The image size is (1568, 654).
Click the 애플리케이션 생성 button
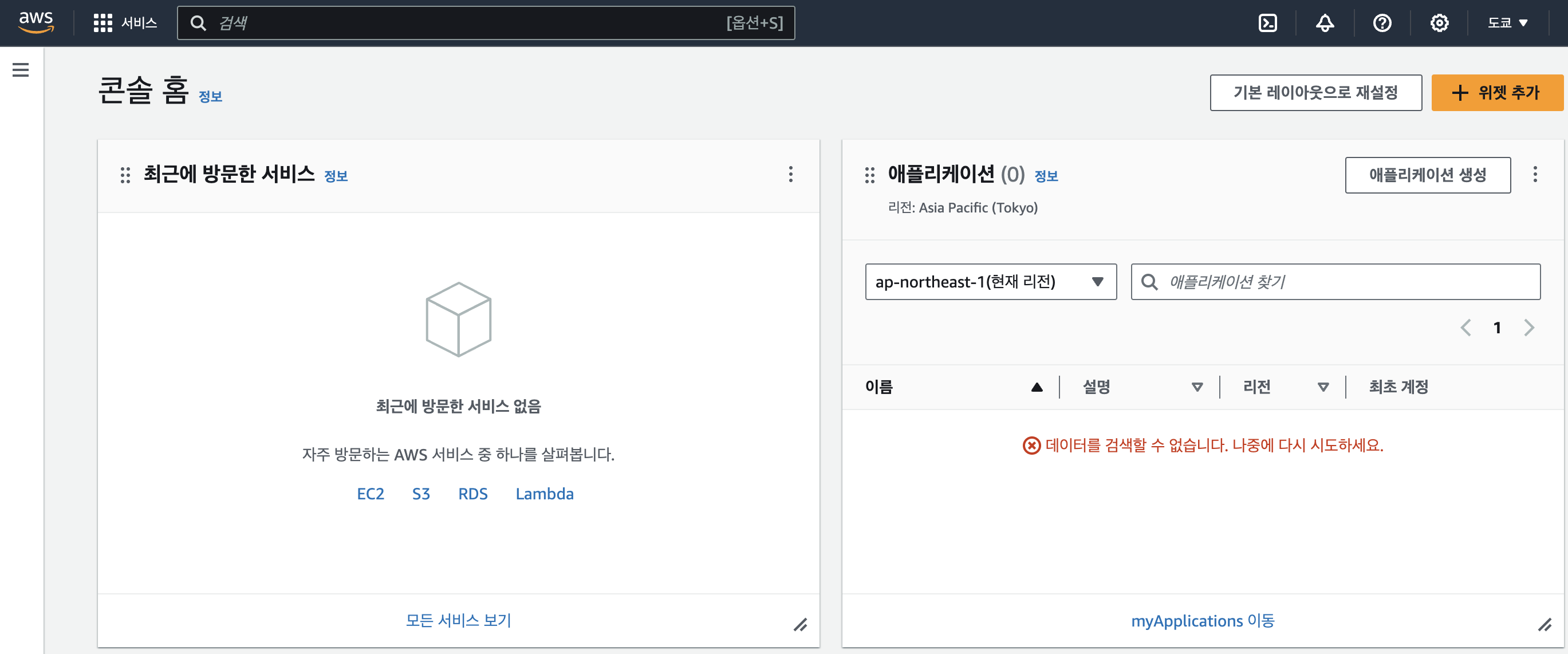1427,175
